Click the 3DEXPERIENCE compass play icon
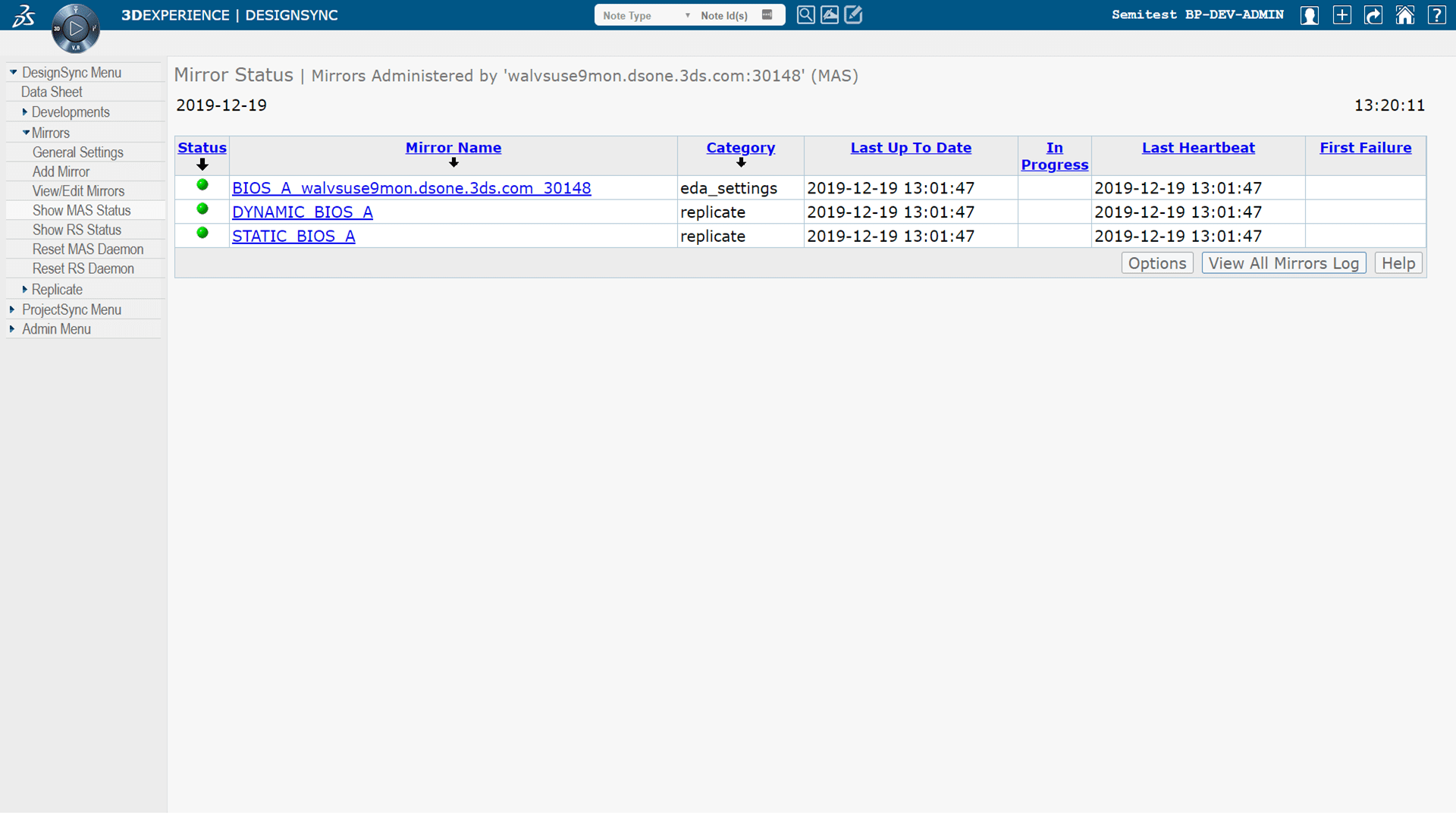This screenshot has width=1456, height=819. tap(75, 29)
